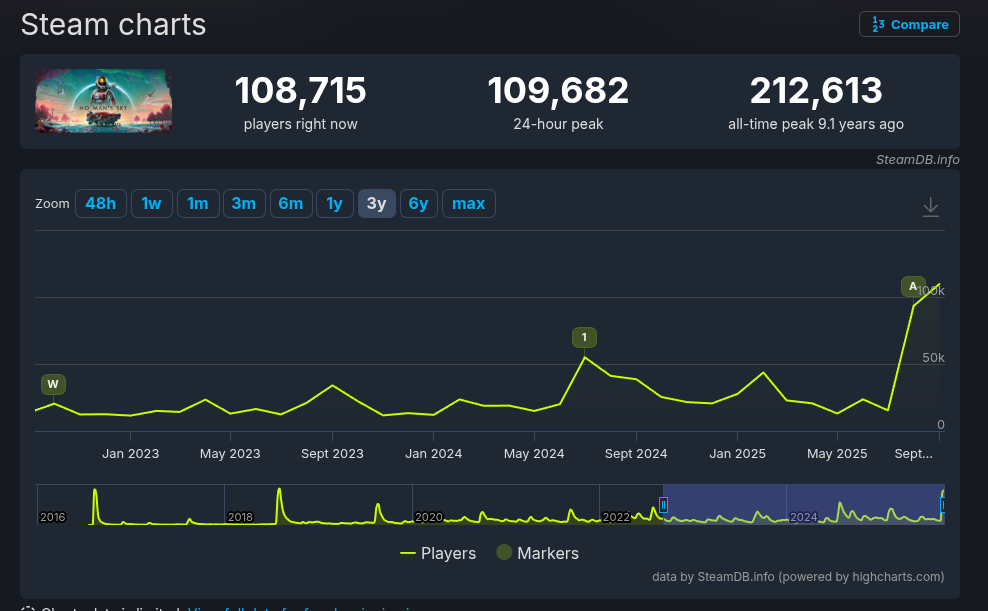This screenshot has height=611, width=988.
Task: Click the SteamDB.info credit text
Action: [917, 159]
